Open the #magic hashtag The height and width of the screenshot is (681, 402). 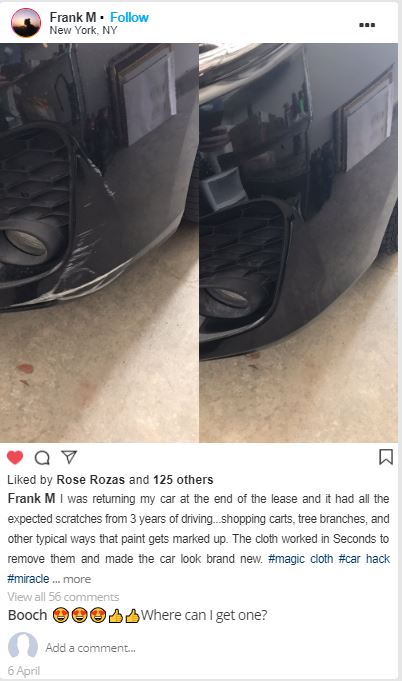pyautogui.click(x=287, y=559)
